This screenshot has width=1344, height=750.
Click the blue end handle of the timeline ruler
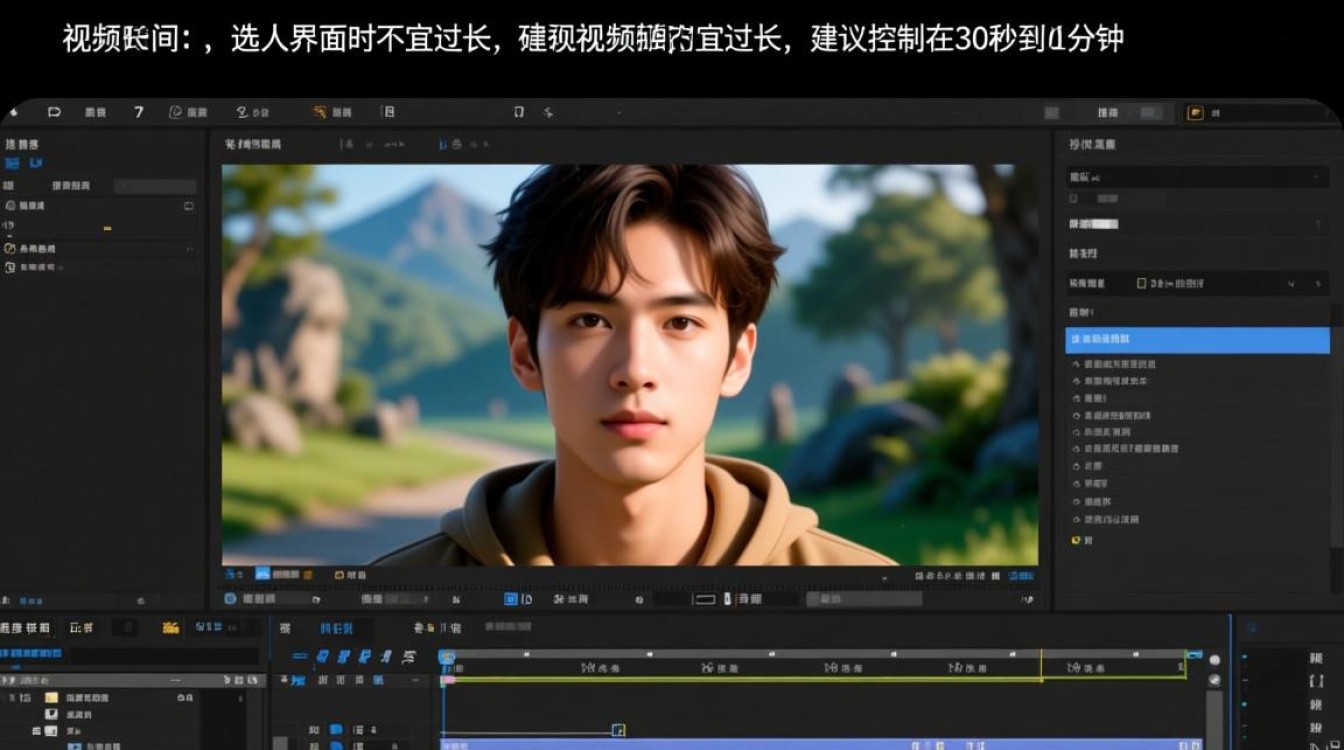pyautogui.click(x=1194, y=655)
